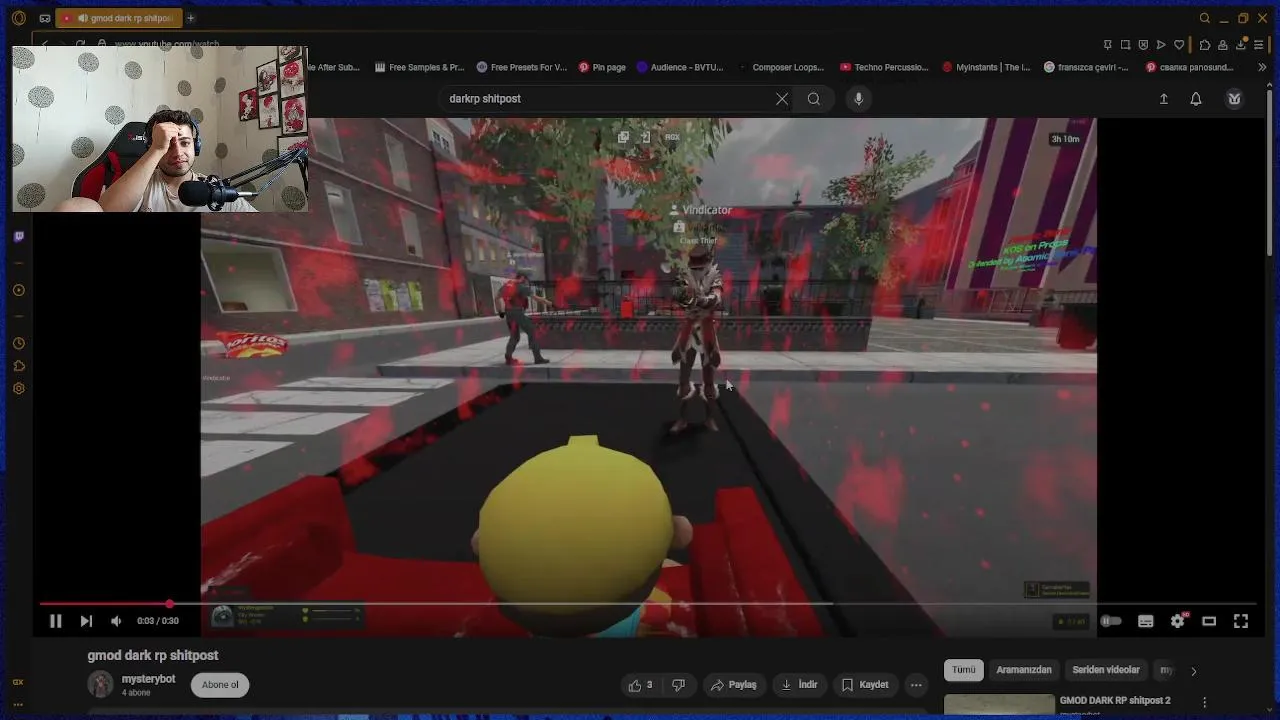The width and height of the screenshot is (1280, 720).
Task: Switch to gmod dark rp shitpost tab
Action: [x=120, y=18]
